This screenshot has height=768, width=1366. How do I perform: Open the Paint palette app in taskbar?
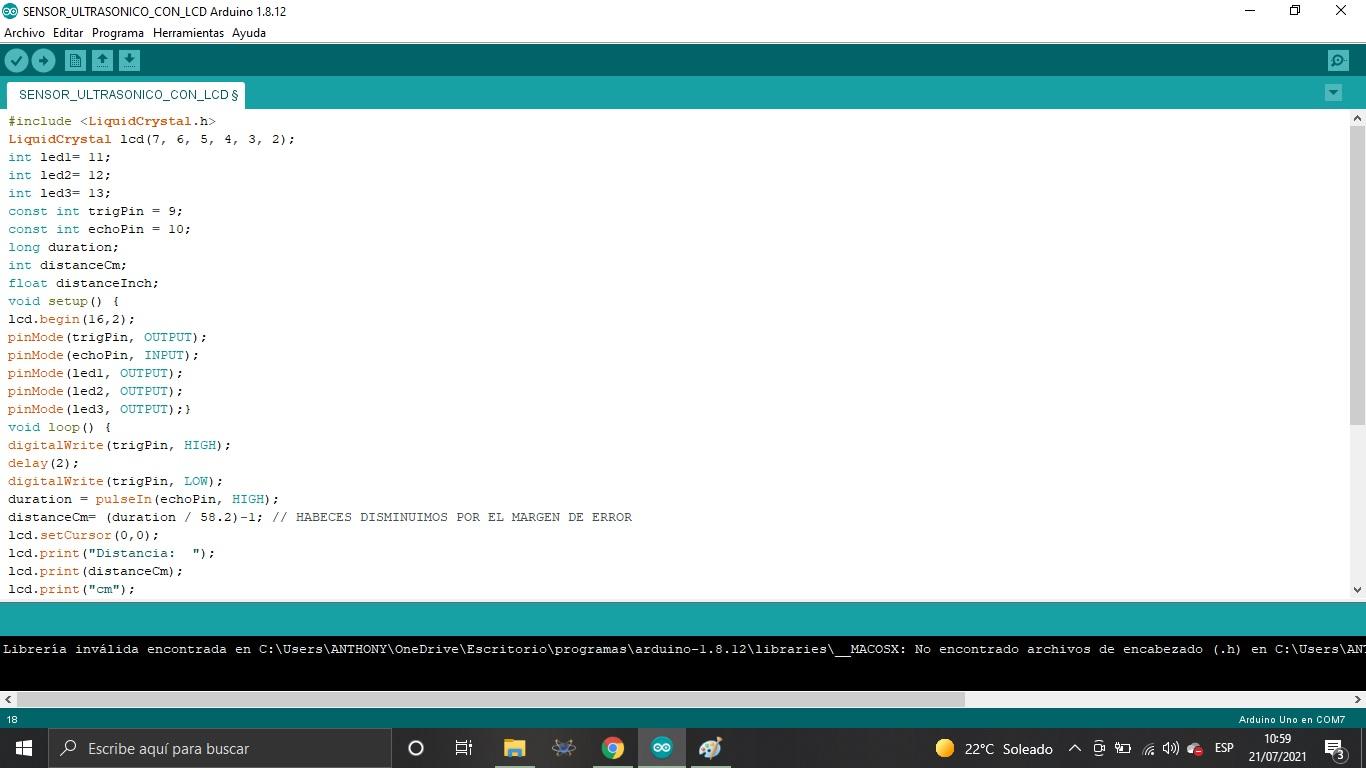pos(711,748)
